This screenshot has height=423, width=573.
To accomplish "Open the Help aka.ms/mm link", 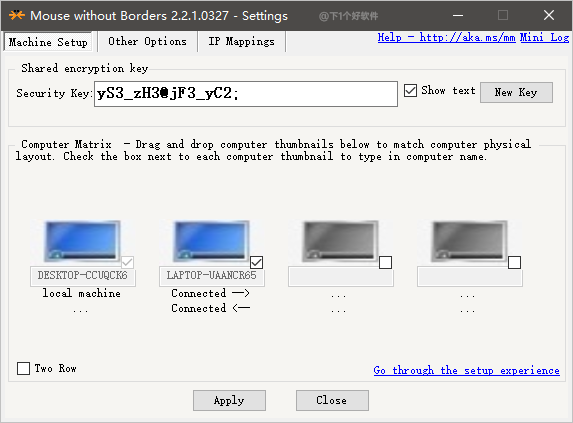I will pyautogui.click(x=446, y=37).
